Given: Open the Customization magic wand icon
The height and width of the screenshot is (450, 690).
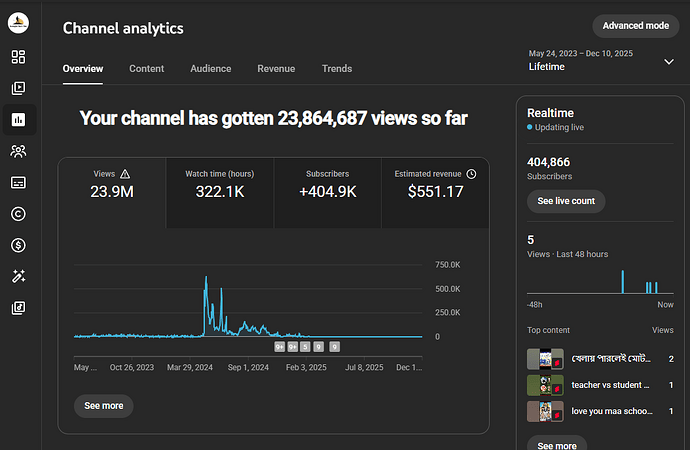Looking at the screenshot, I should [x=18, y=276].
